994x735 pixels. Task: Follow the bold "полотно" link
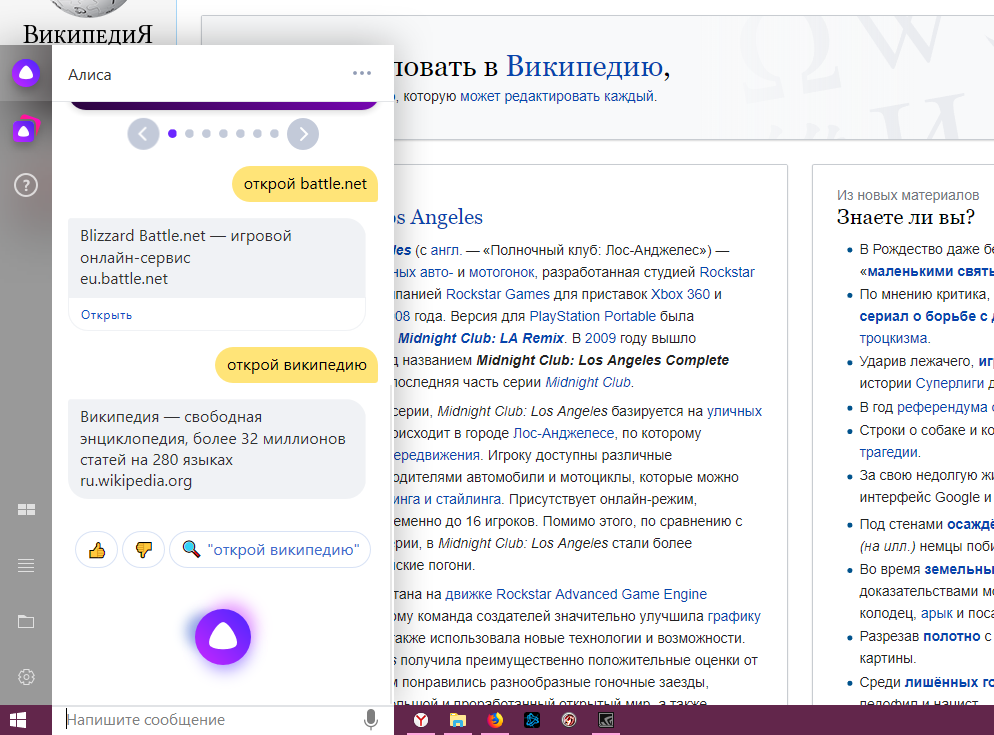952,636
